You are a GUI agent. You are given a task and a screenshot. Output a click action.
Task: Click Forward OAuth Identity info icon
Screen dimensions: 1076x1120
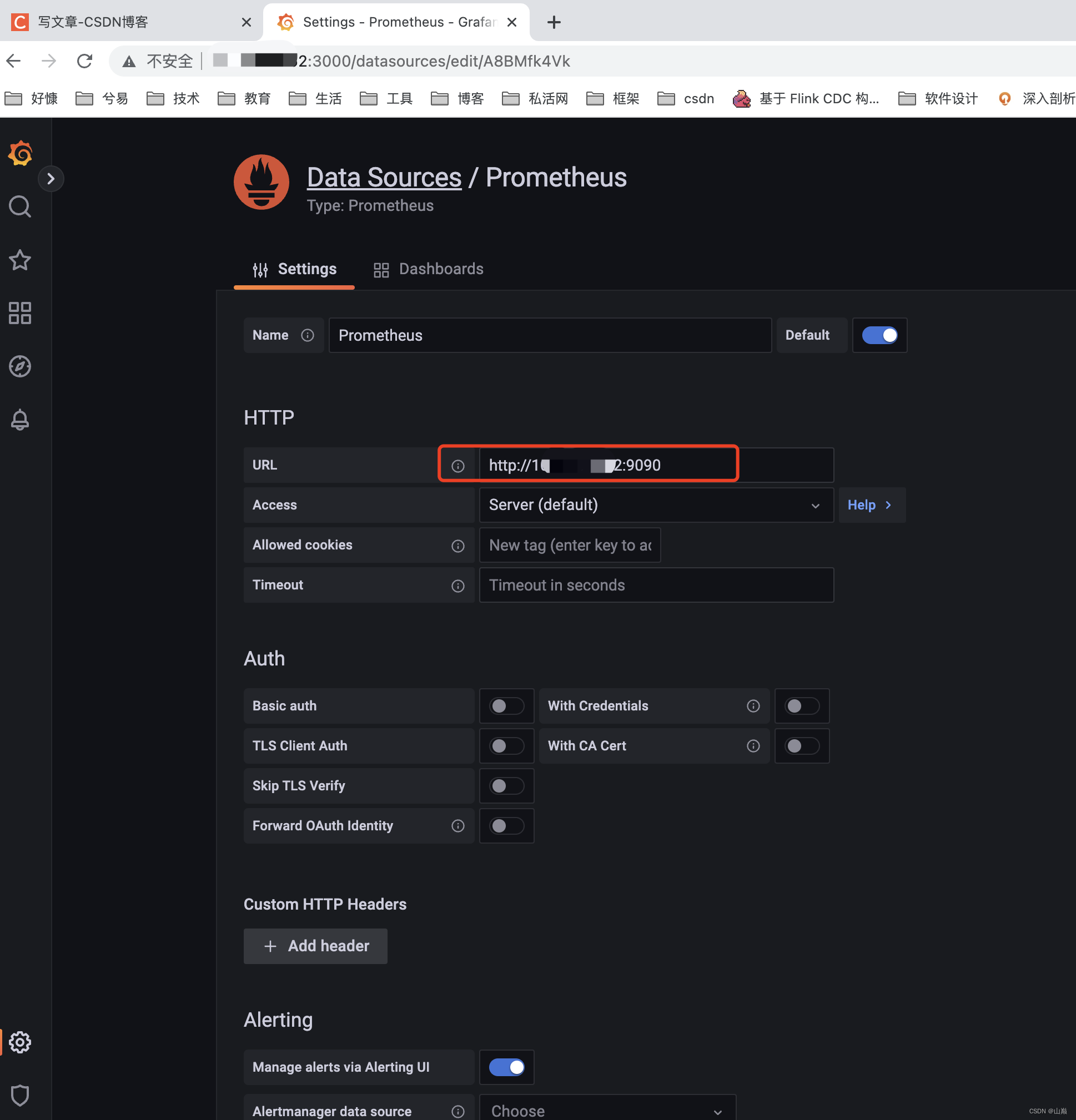tap(458, 826)
